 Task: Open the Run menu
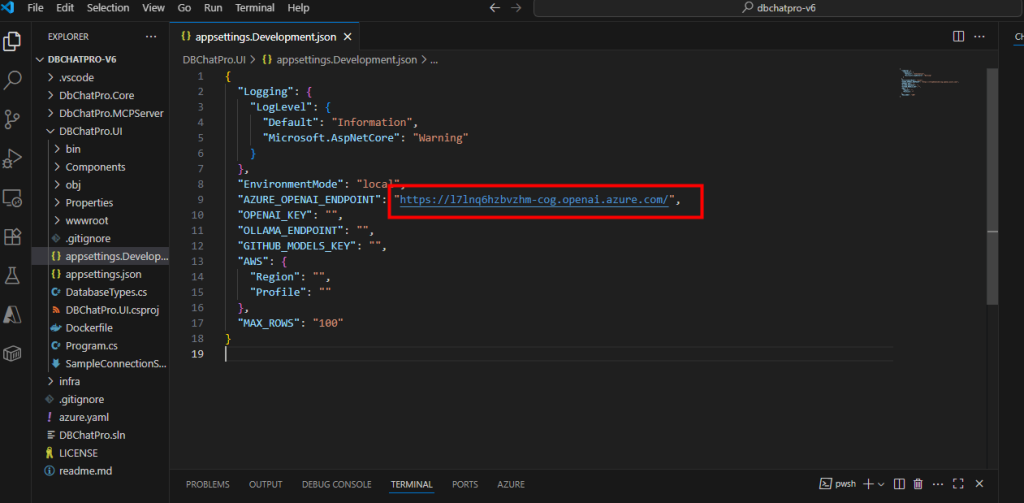[x=213, y=8]
